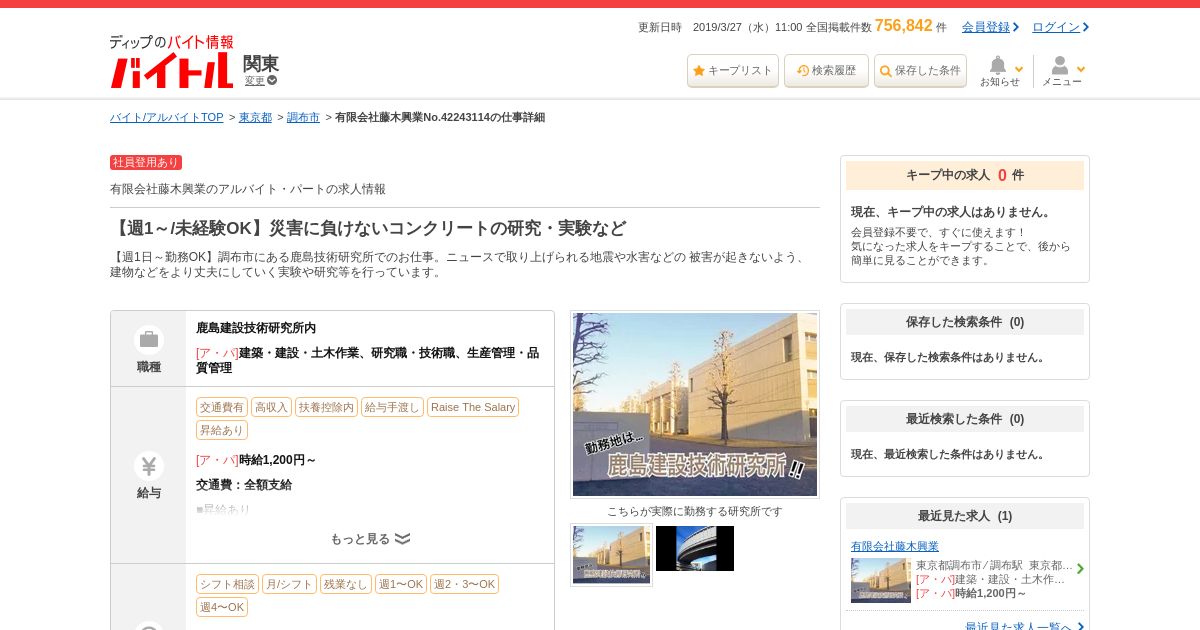Click the green arrow beside recent job
Screen dimensions: 1200x630
coord(1080,569)
